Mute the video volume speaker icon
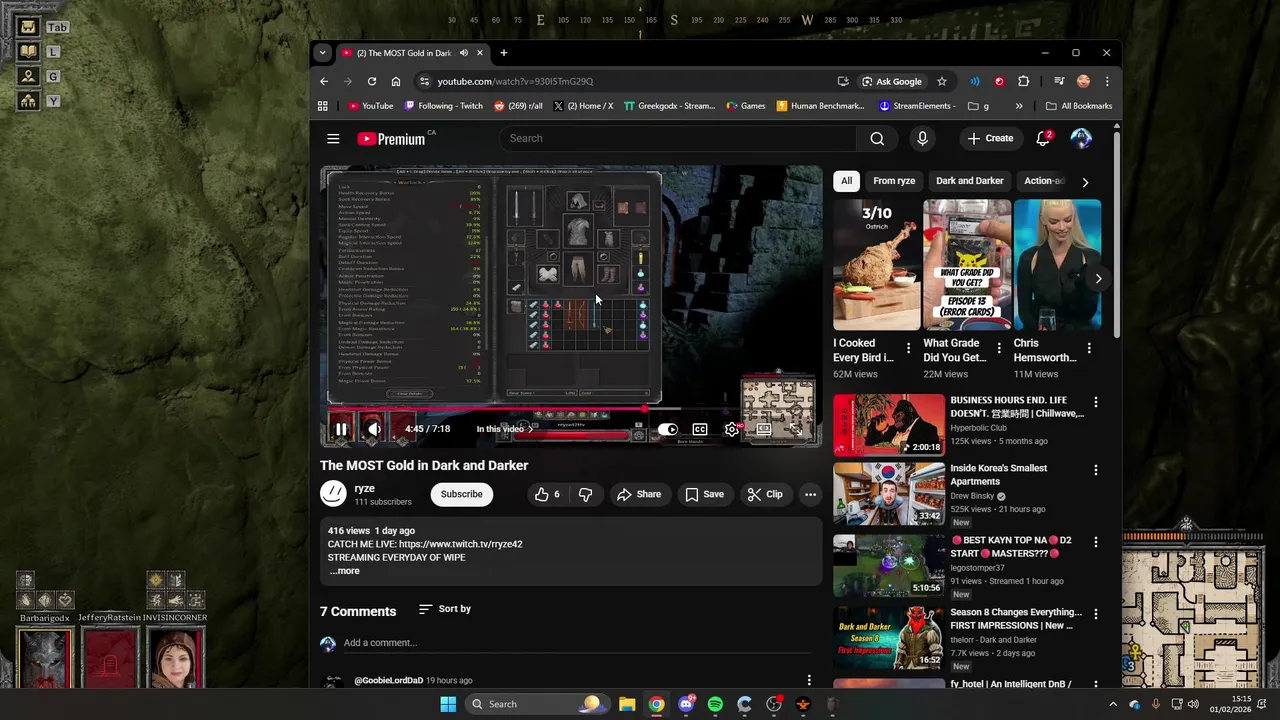1280x720 pixels. [x=374, y=429]
